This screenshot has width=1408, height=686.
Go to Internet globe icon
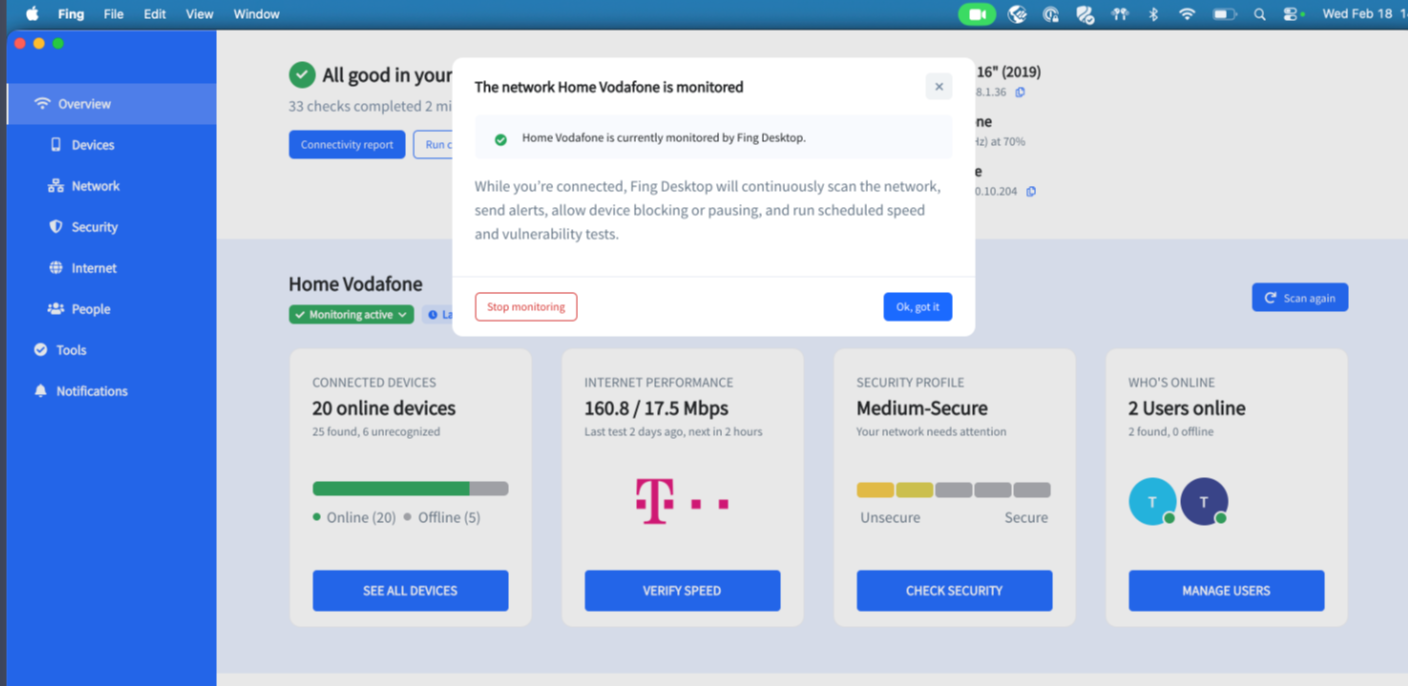[56, 268]
